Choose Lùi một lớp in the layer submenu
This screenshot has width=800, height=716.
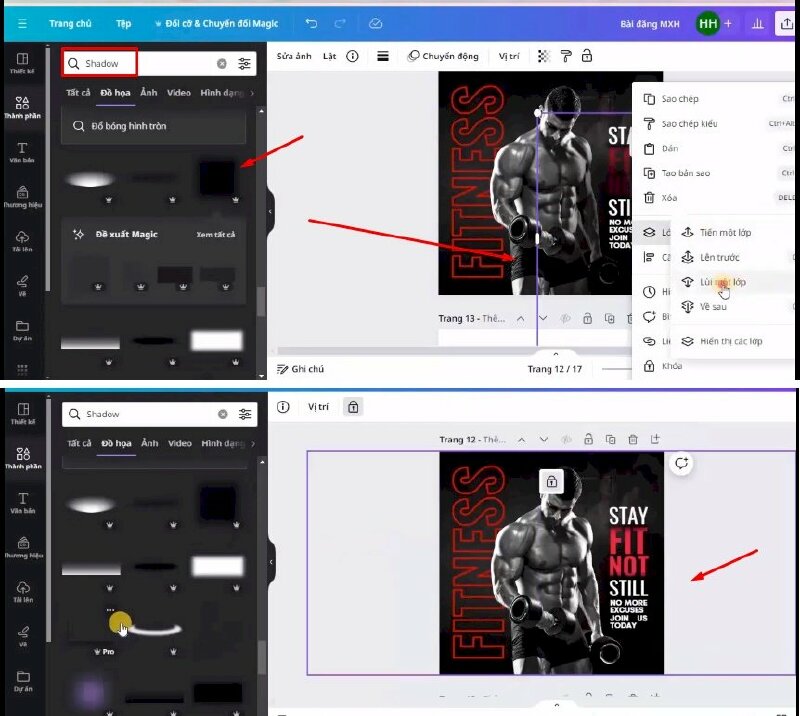click(x=722, y=282)
